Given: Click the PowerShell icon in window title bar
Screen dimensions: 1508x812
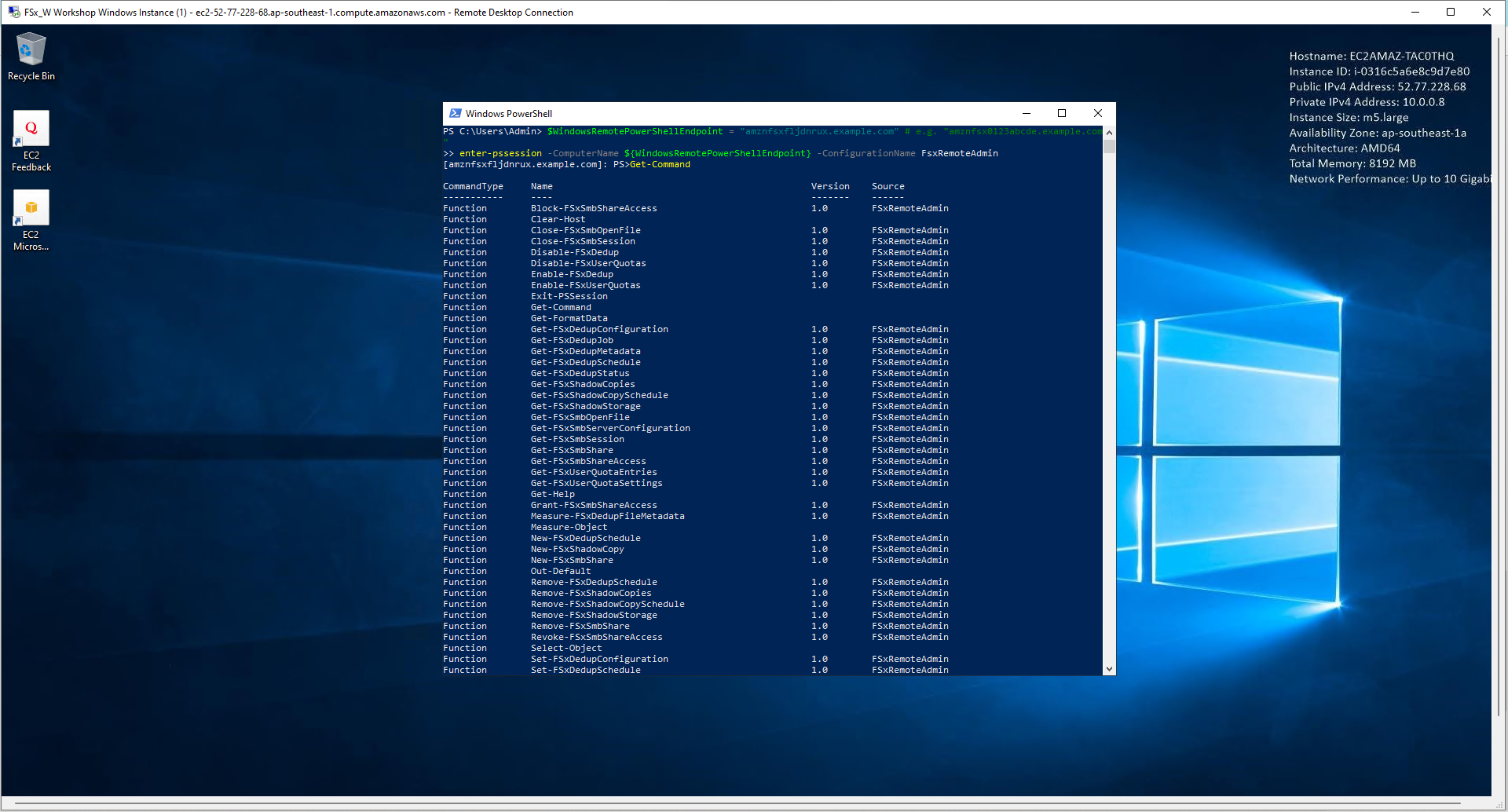Looking at the screenshot, I should [455, 113].
